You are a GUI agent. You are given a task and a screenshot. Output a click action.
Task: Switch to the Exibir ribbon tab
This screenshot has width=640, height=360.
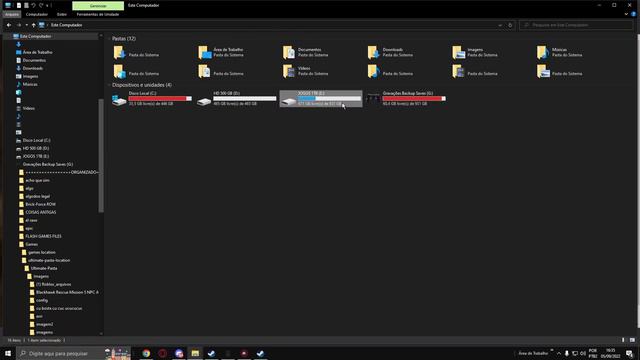point(62,14)
